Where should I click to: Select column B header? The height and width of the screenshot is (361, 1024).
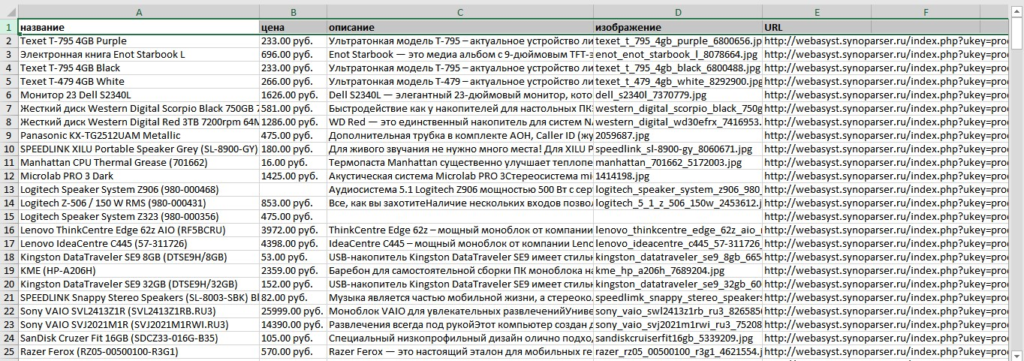point(293,12)
